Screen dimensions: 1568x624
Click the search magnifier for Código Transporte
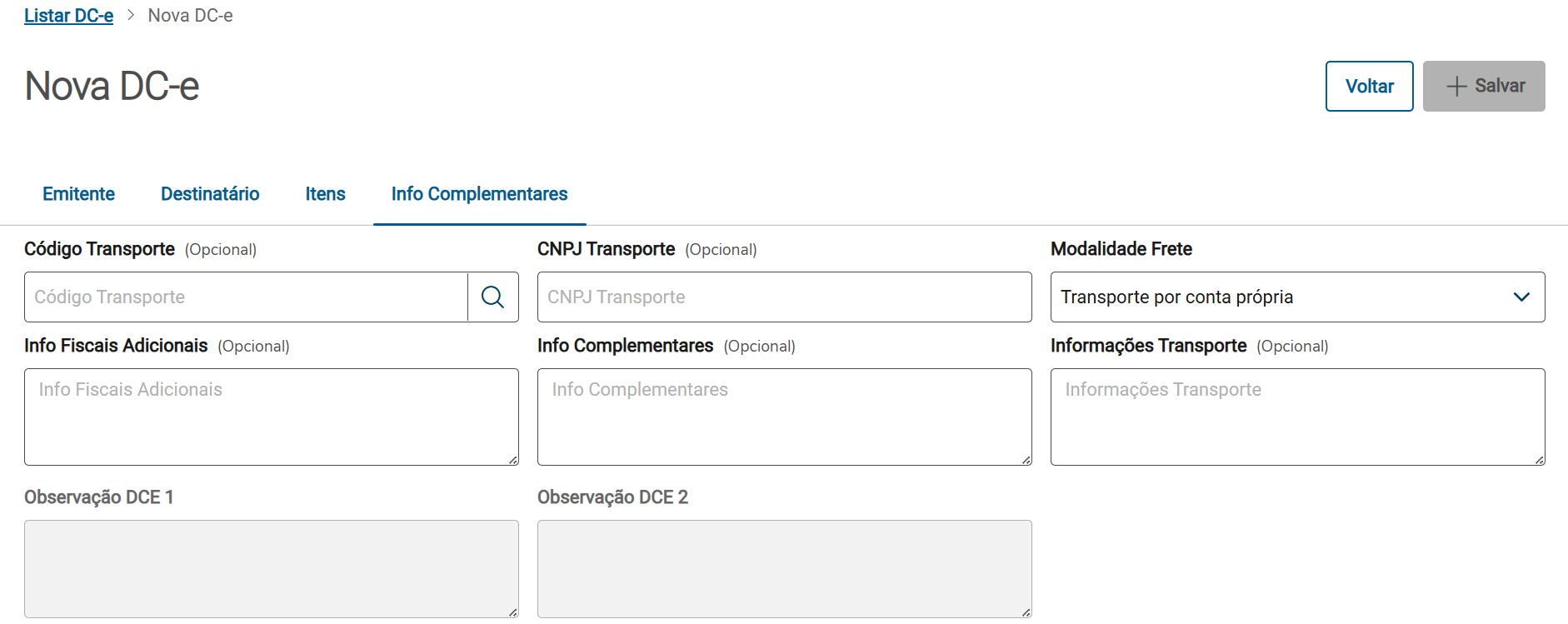(492, 297)
